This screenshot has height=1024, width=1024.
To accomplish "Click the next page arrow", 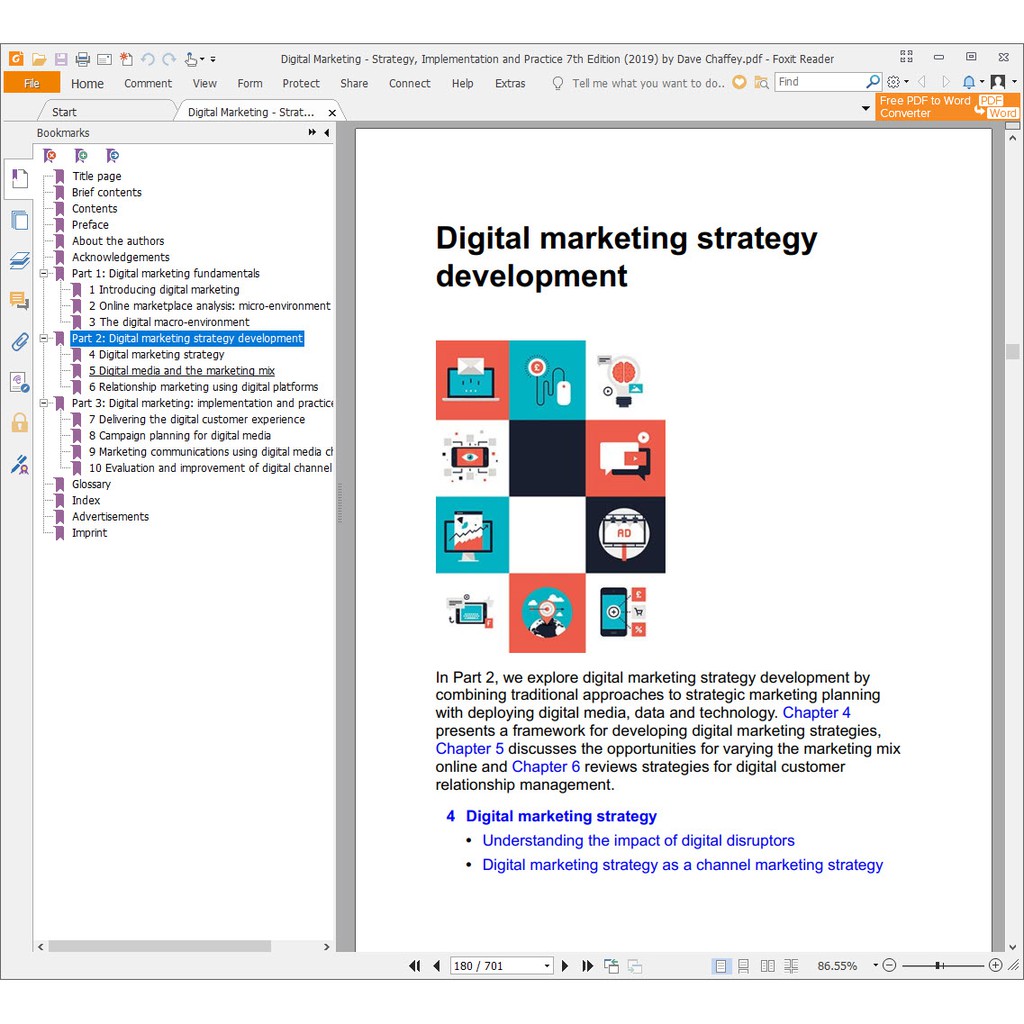I will (x=565, y=966).
